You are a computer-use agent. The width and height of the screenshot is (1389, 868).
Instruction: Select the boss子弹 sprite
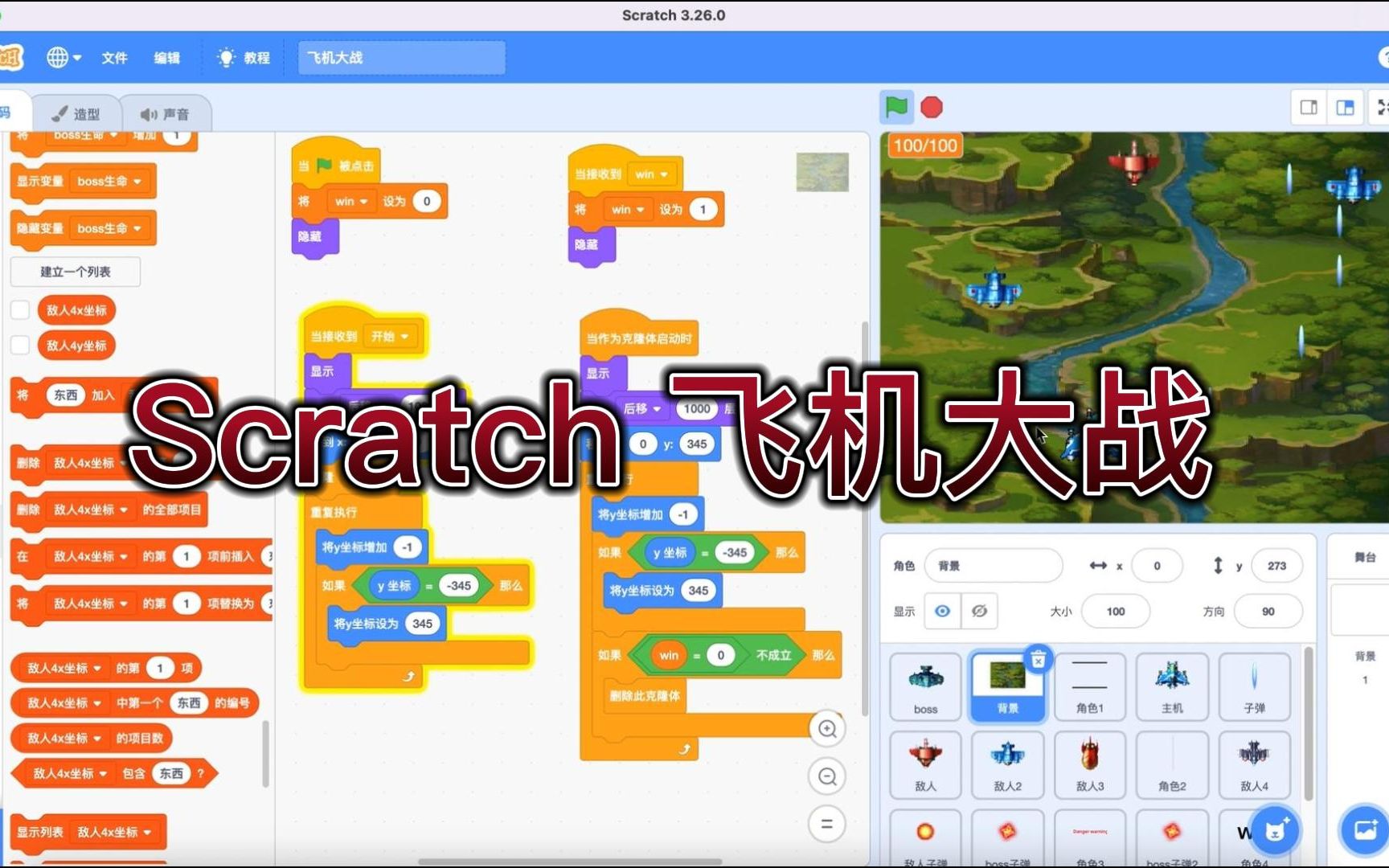tap(1008, 838)
